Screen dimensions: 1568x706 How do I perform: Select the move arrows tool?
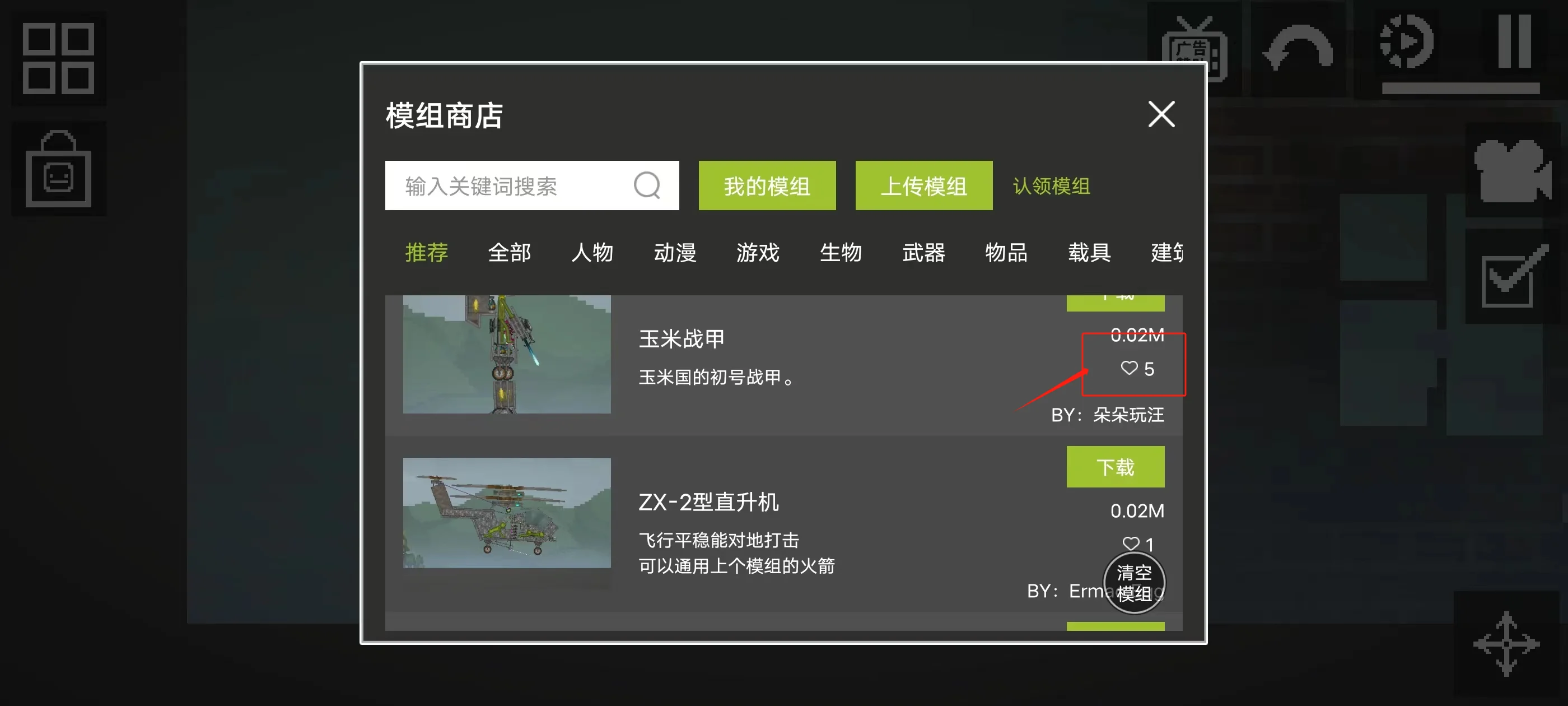(1506, 643)
